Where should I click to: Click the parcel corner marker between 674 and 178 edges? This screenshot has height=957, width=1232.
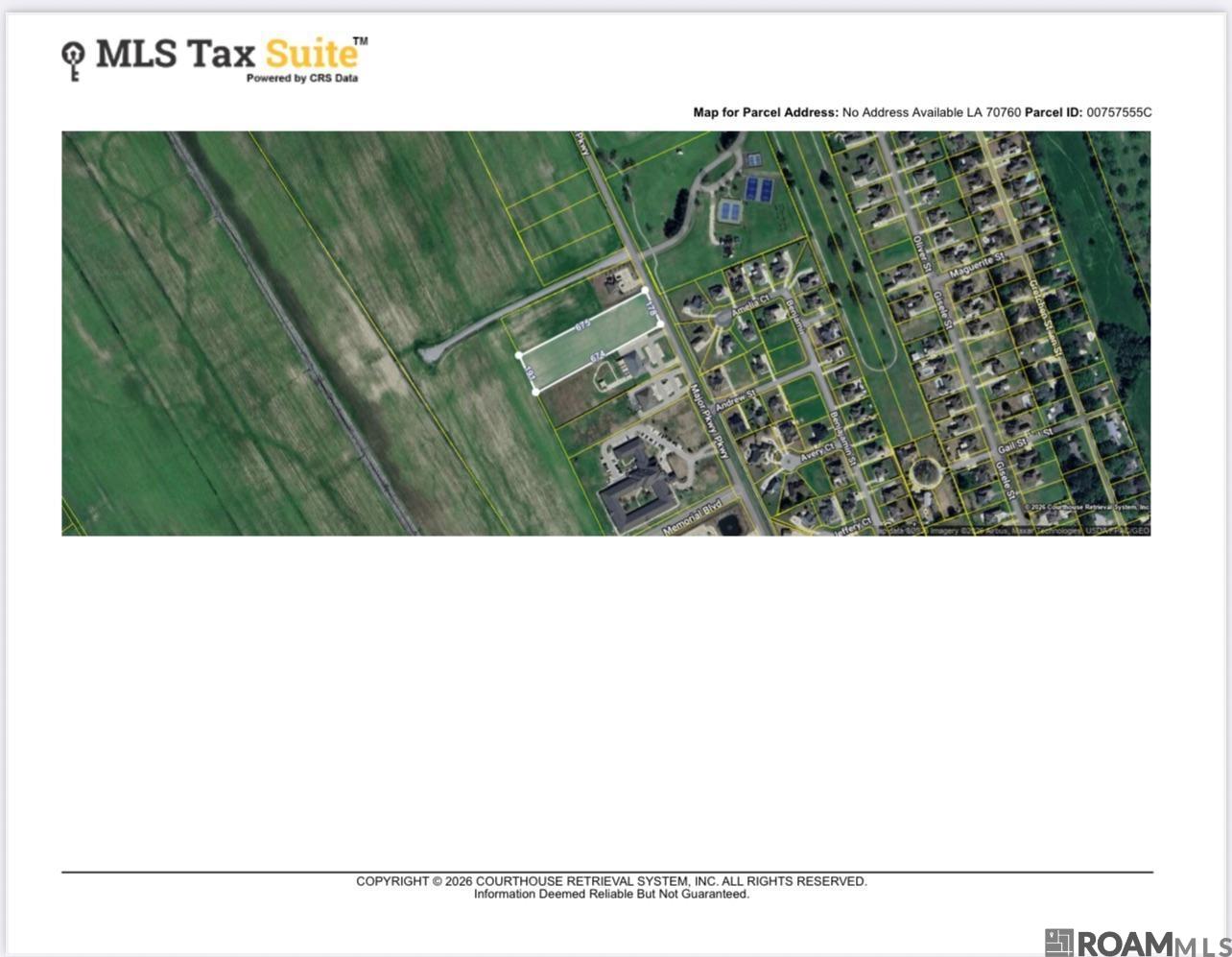click(661, 323)
